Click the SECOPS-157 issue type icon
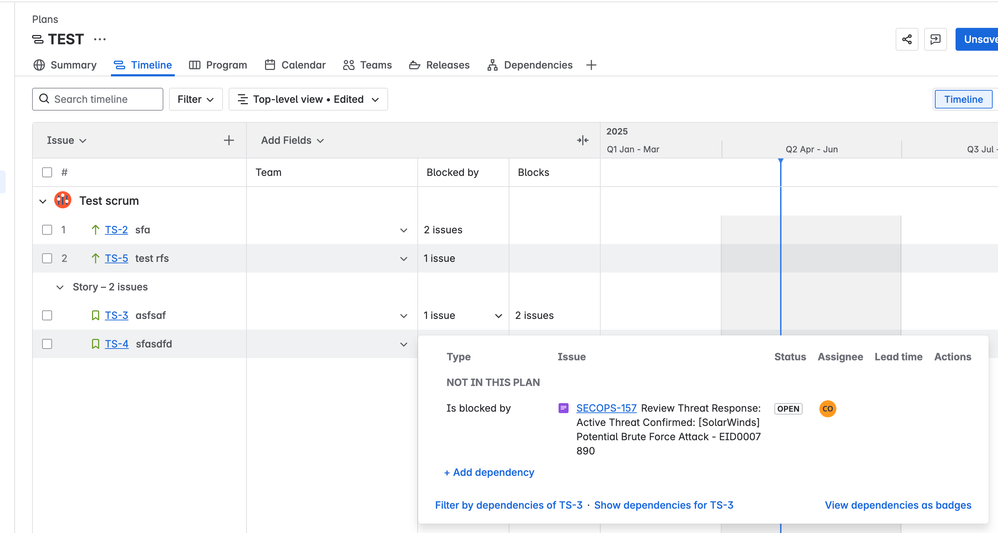Image resolution: width=998 pixels, height=533 pixels. click(563, 408)
